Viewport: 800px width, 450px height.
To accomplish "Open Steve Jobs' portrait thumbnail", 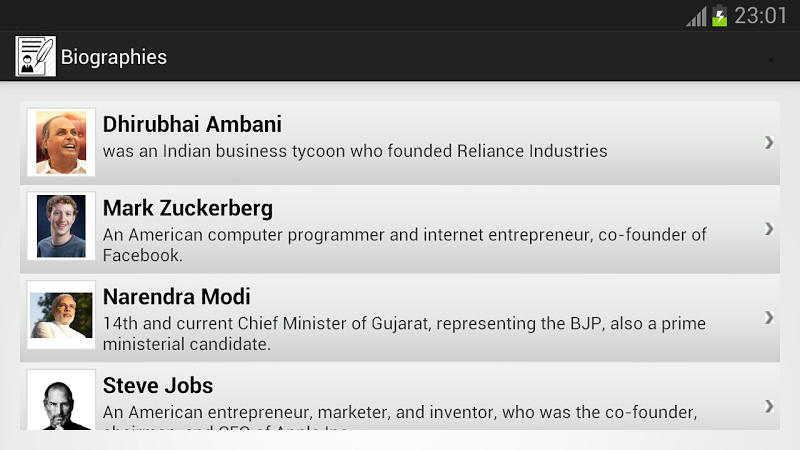I will 61,401.
